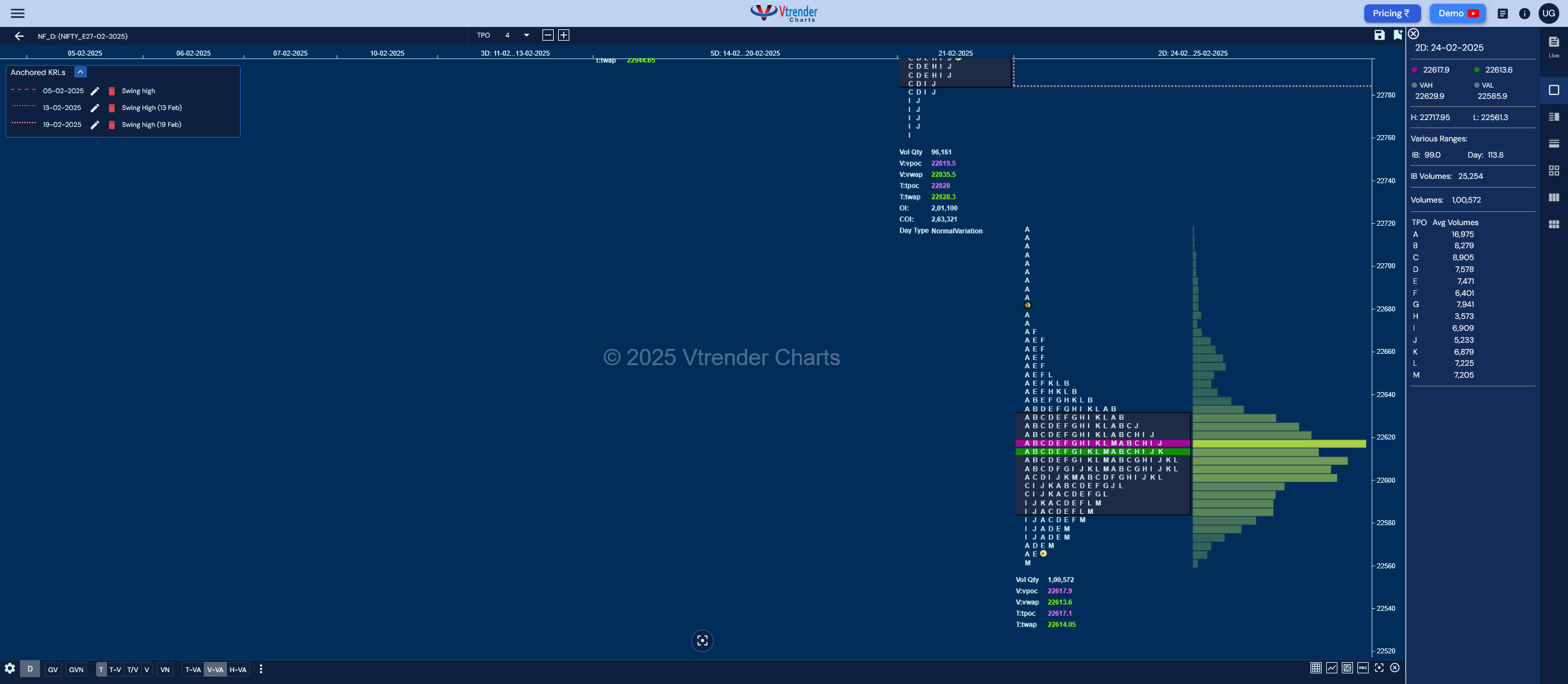1568x684 pixels.
Task: Open the Live panel icon in the sidebar
Action: click(x=1554, y=46)
